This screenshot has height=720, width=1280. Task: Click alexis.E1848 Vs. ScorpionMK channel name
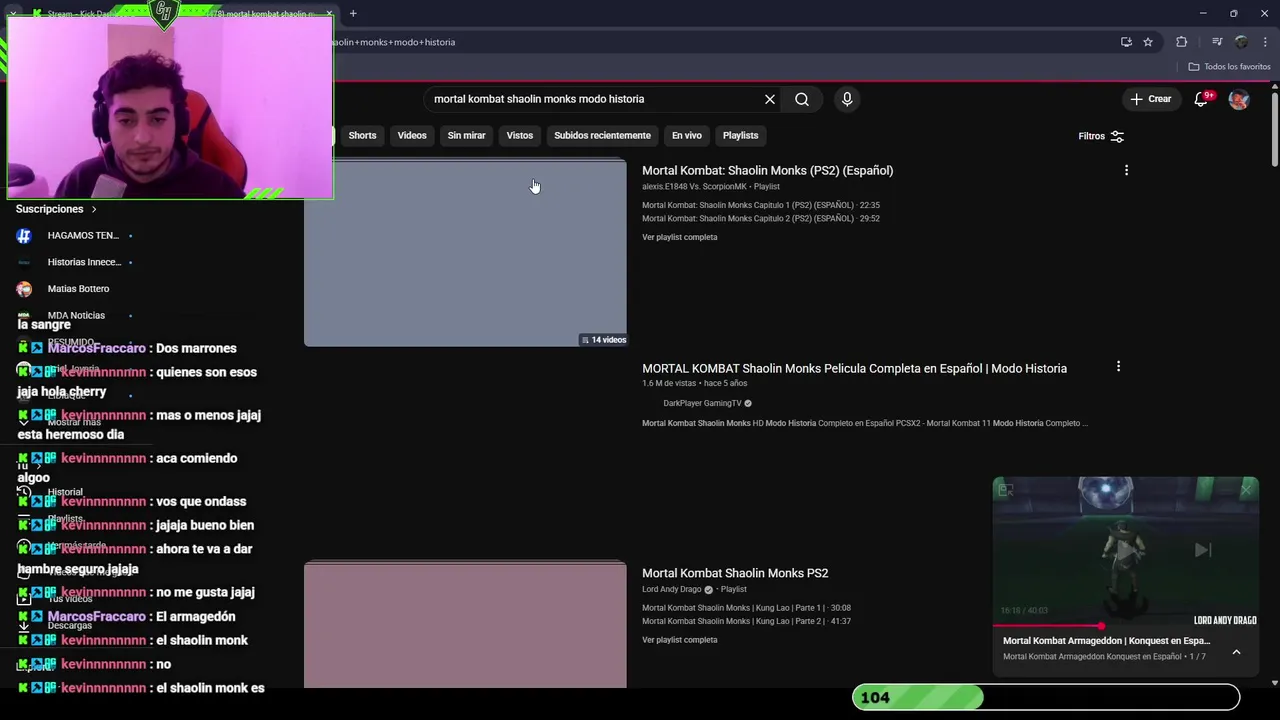694,186
